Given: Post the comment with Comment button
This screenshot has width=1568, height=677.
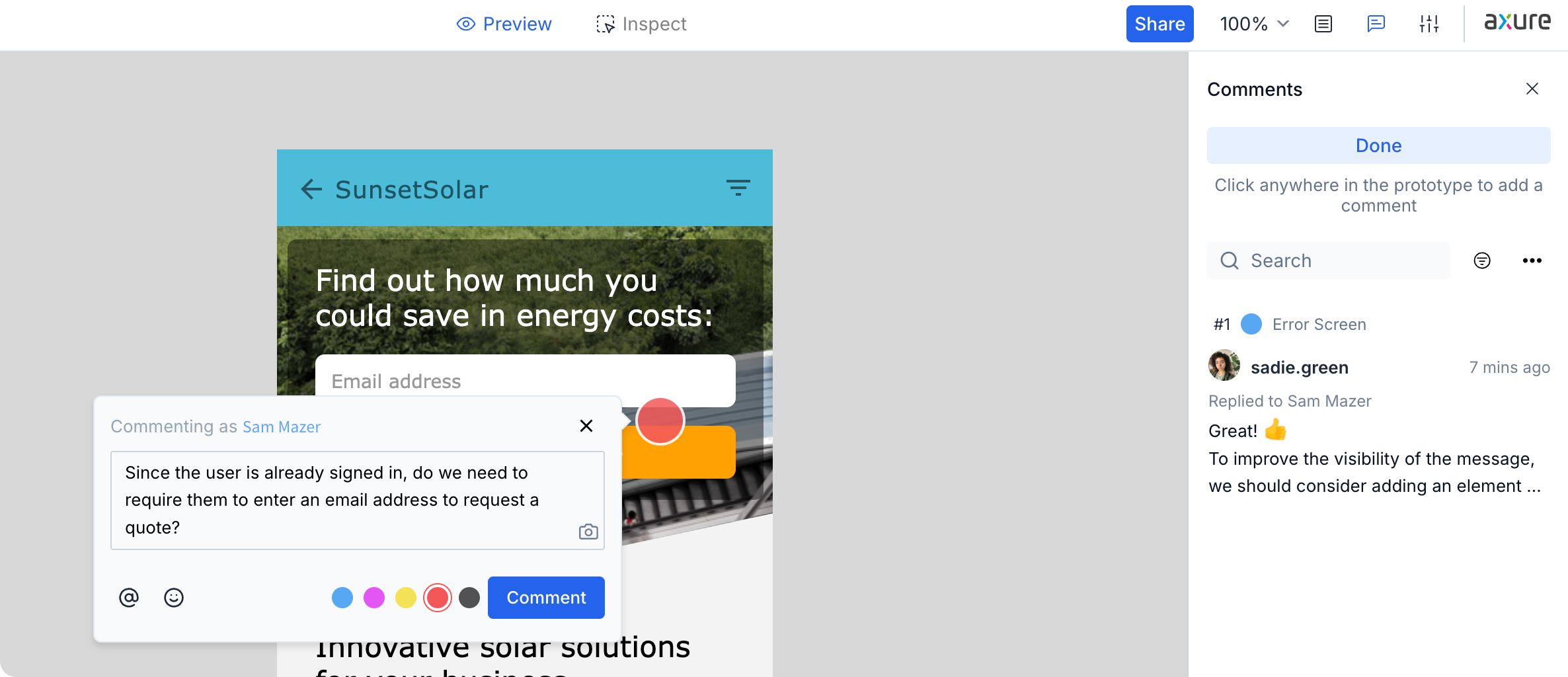Looking at the screenshot, I should (546, 598).
